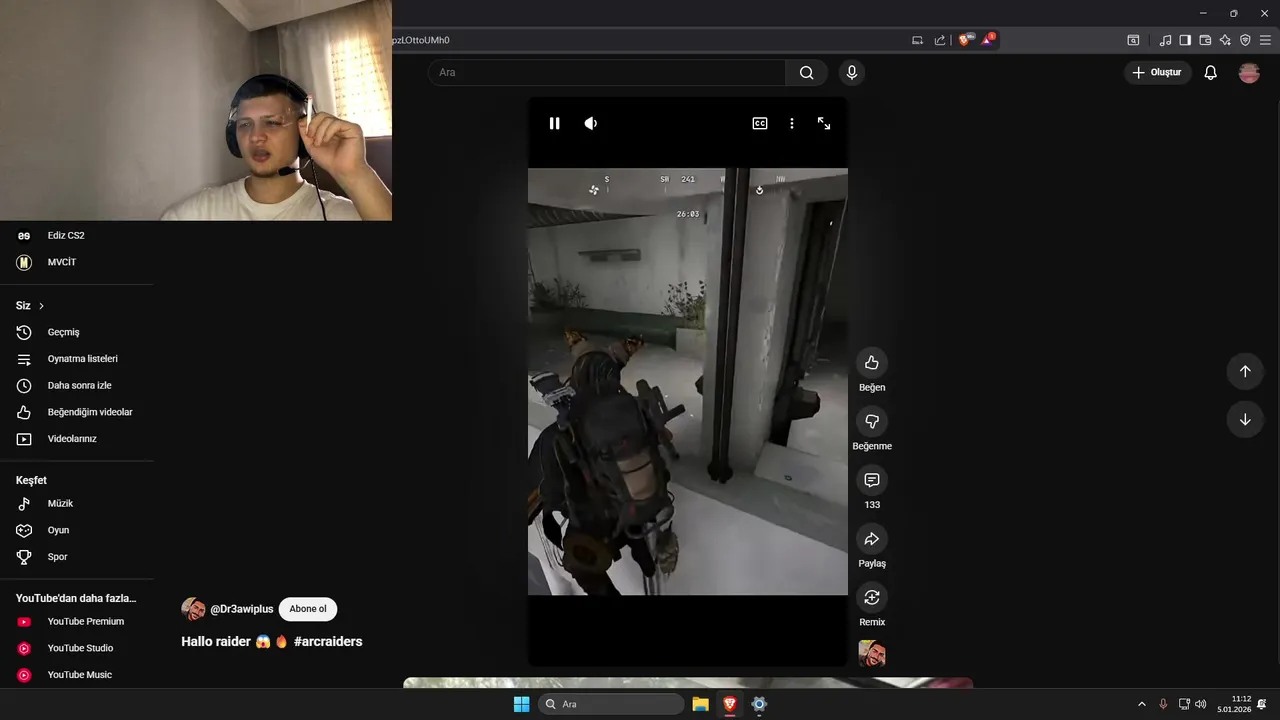Open the Oluştur create menu
1280x720 pixels.
[x=1156, y=72]
